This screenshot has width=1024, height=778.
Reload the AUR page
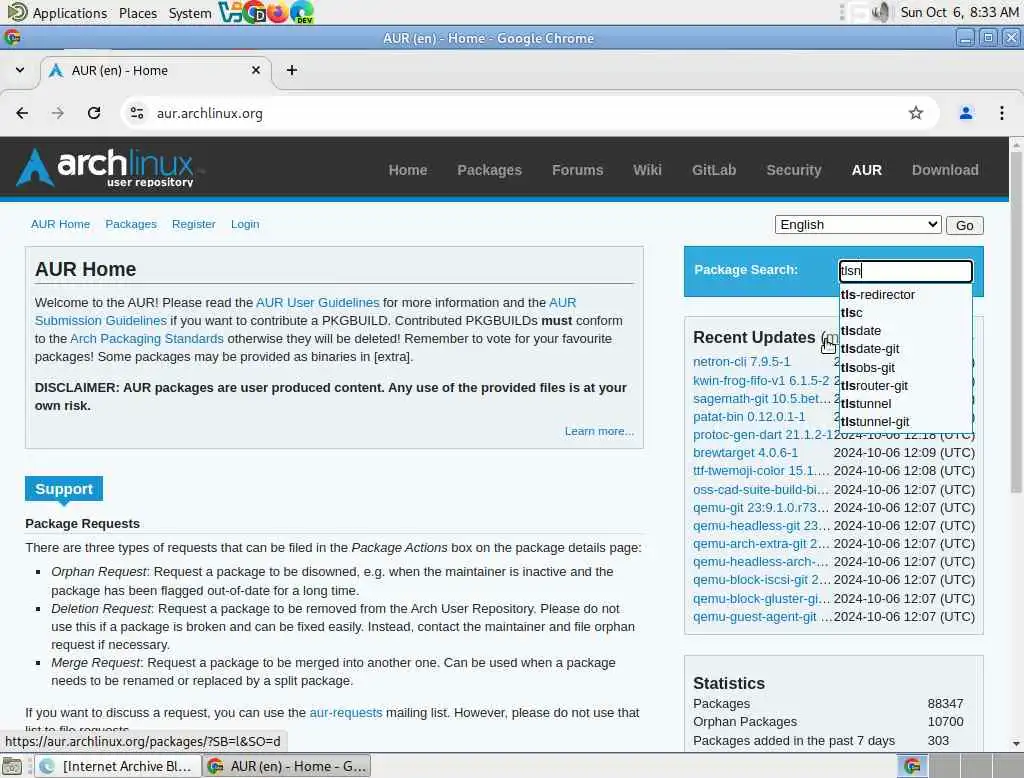[94, 113]
